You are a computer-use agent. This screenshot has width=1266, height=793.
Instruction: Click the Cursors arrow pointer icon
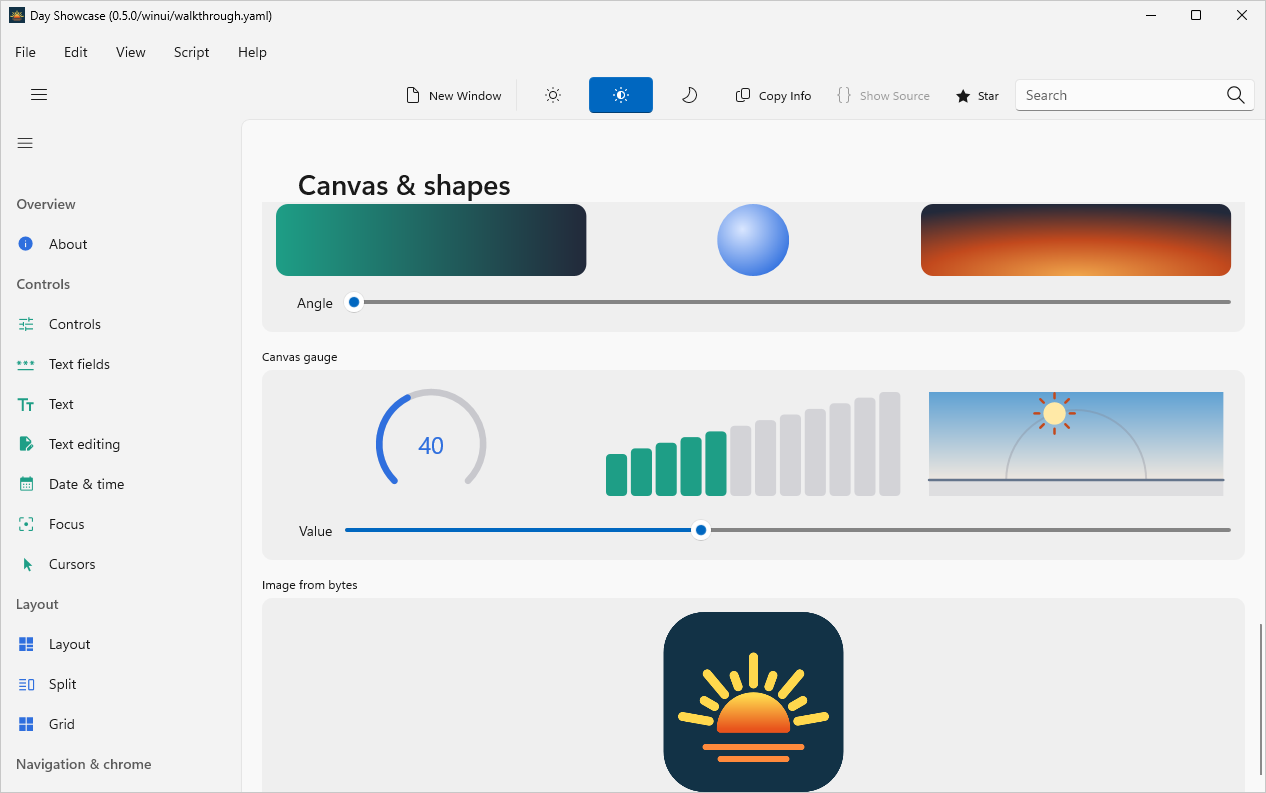(x=27, y=564)
